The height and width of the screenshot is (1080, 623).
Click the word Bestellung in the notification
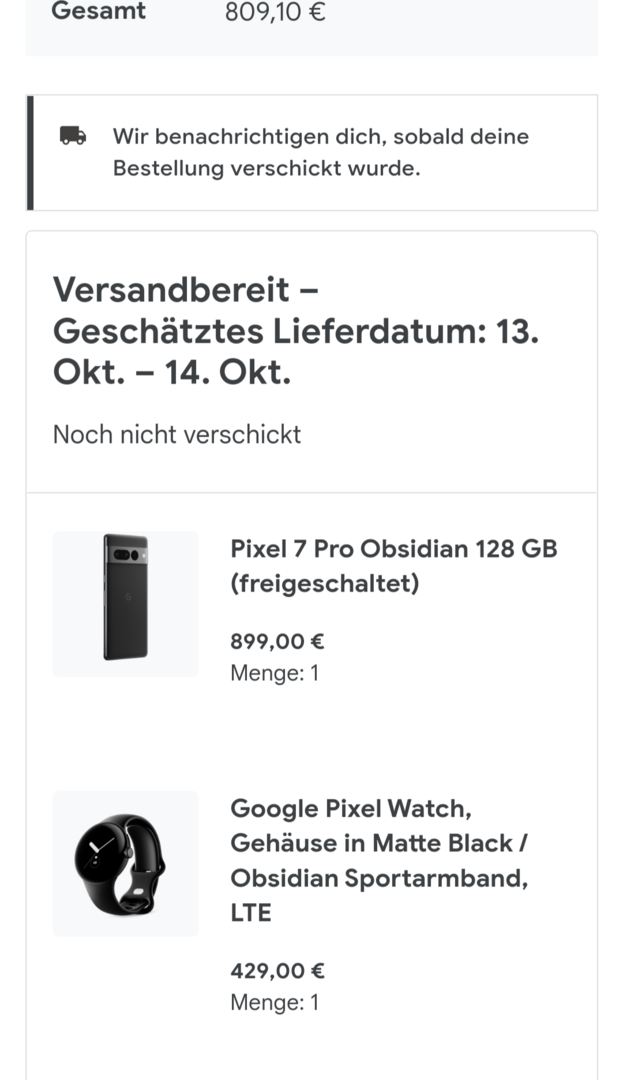tap(168, 168)
